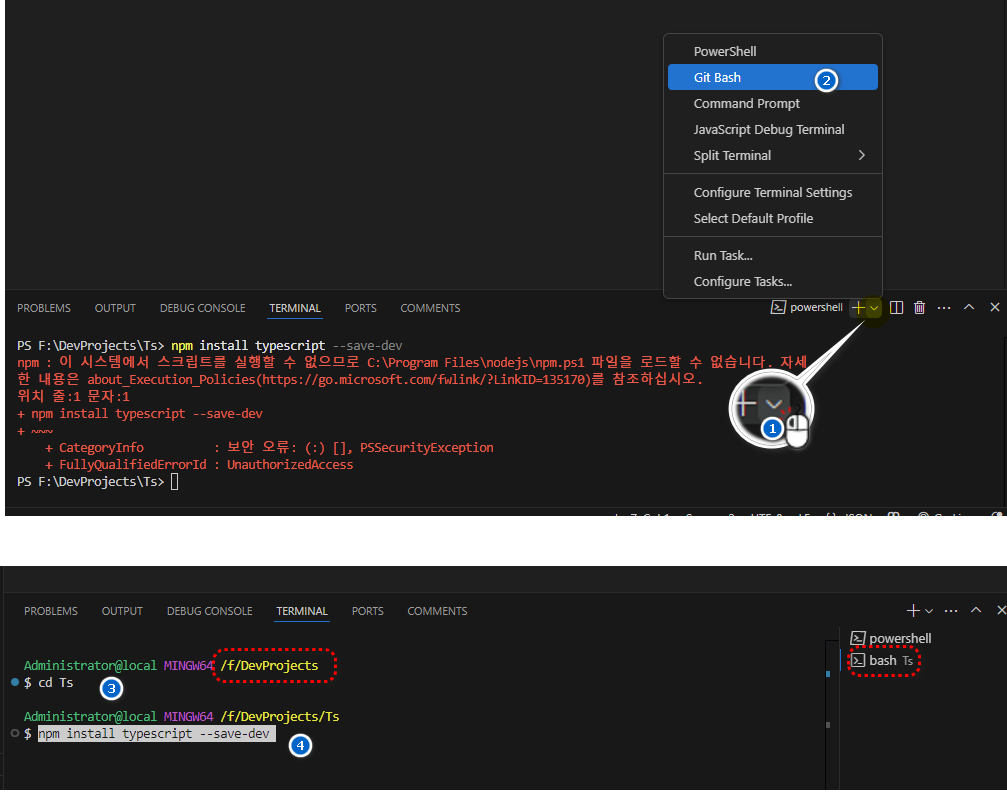Expand the Split Terminal submenu

(778, 156)
